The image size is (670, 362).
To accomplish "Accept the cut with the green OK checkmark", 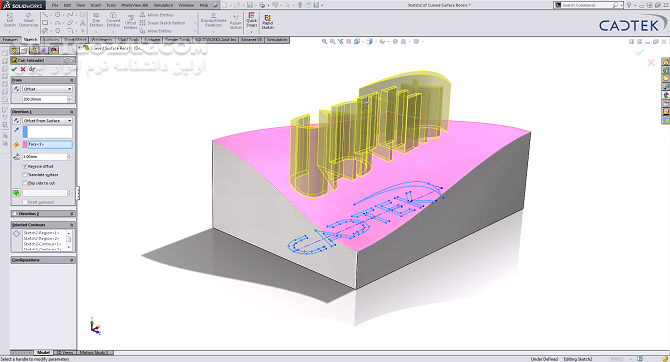I will (x=14, y=69).
